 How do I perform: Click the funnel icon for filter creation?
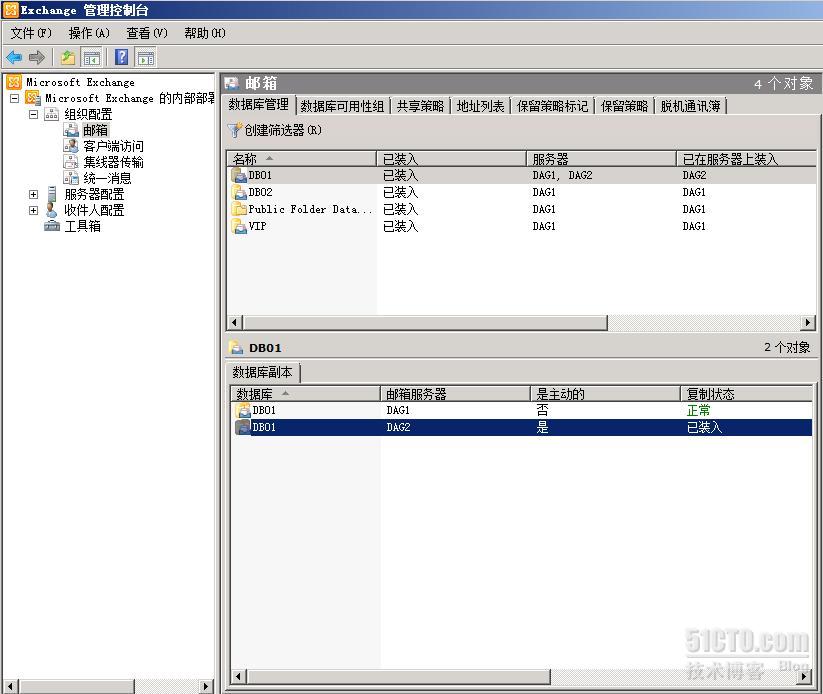pos(234,130)
